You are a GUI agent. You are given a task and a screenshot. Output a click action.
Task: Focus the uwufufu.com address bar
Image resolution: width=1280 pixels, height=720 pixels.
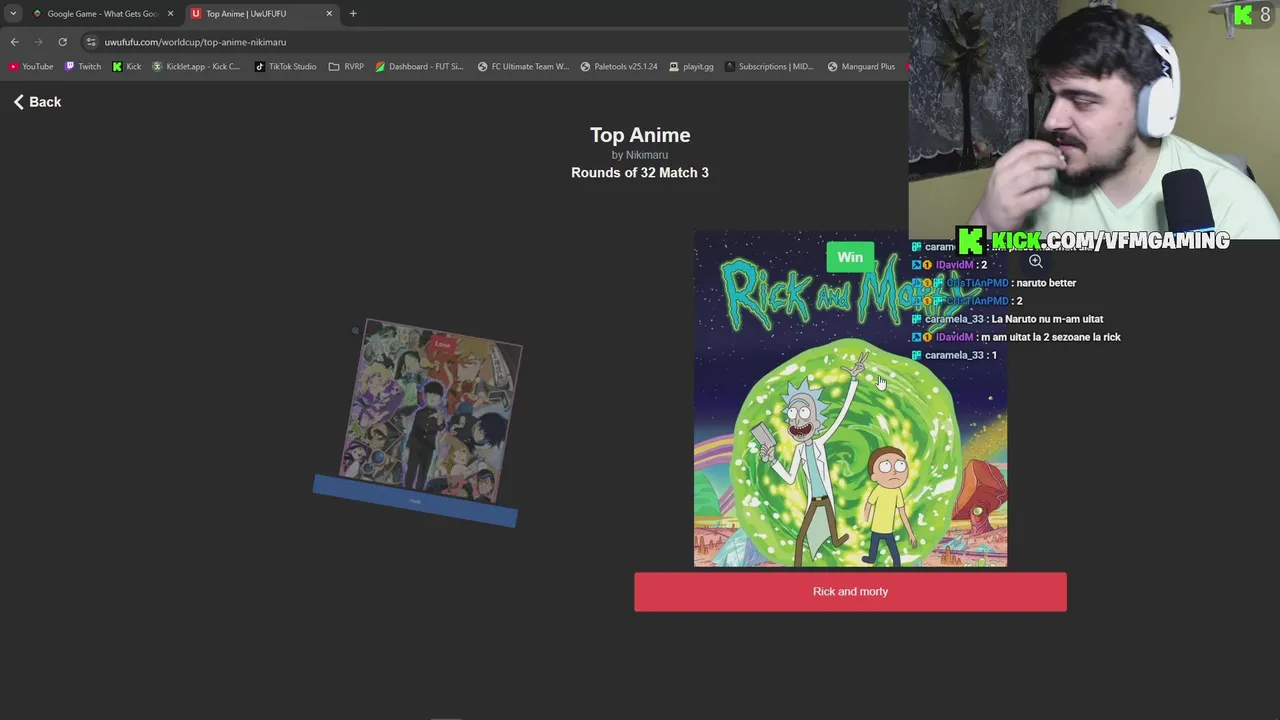[195, 42]
